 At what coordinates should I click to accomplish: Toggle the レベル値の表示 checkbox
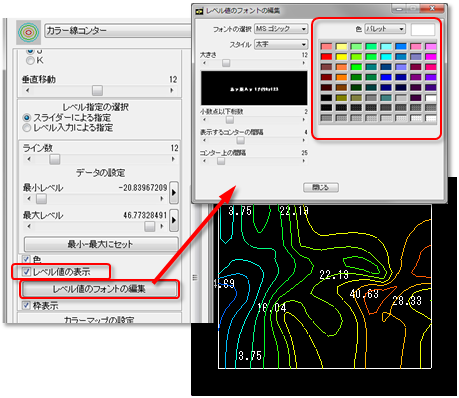click(26, 272)
